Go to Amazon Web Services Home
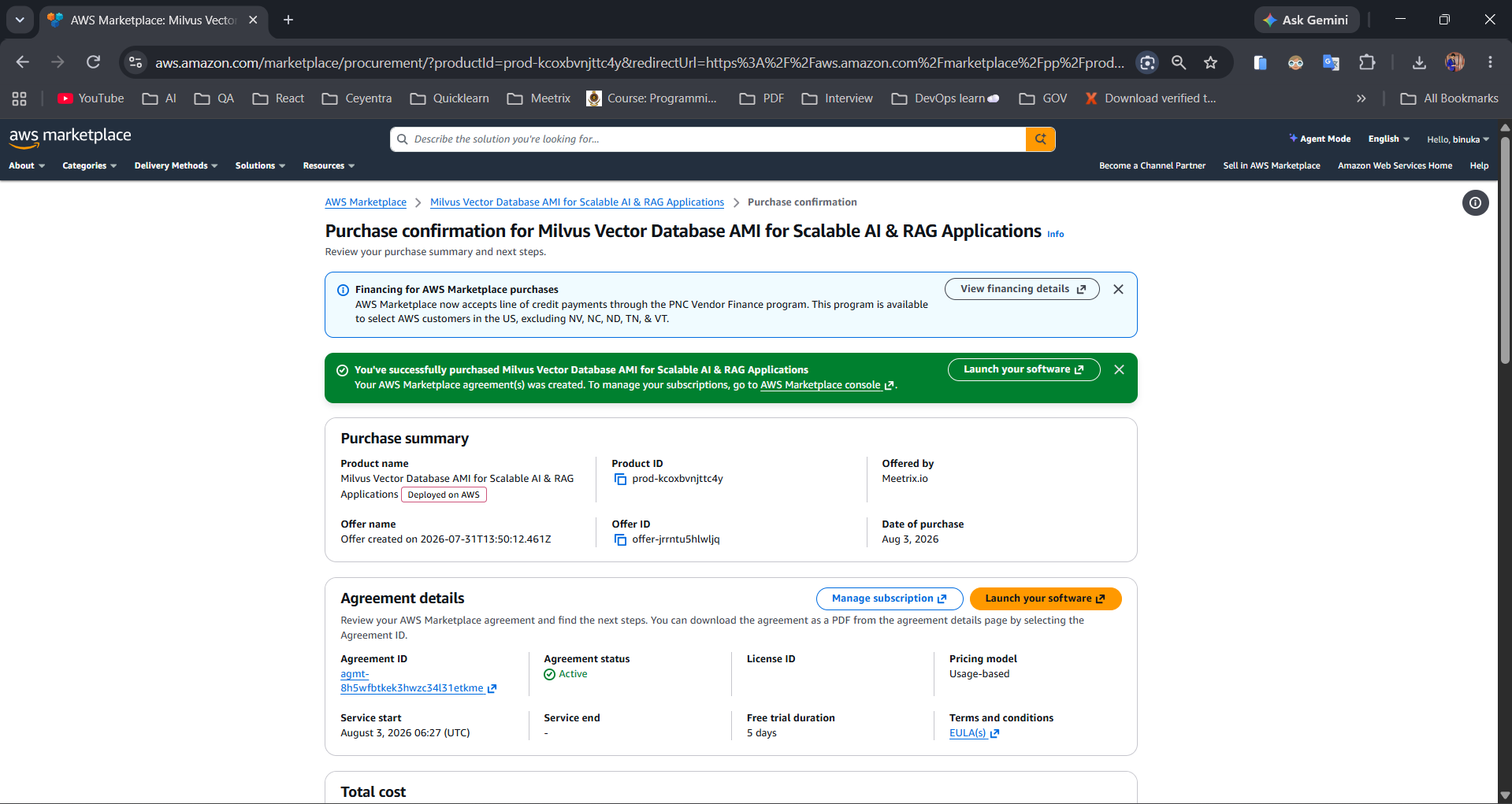Screen dimensions: 1512x804 tap(1395, 165)
